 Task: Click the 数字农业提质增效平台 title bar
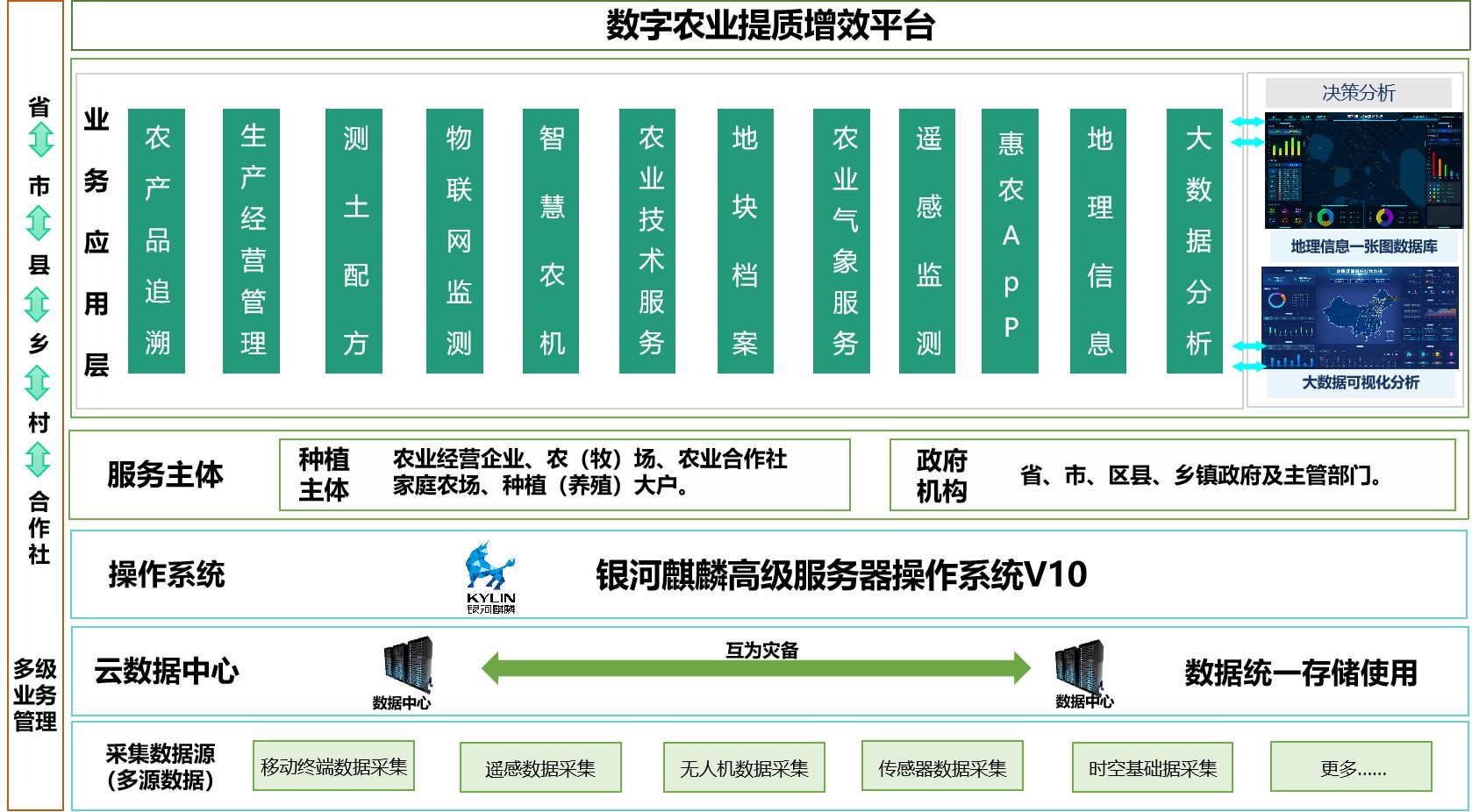[x=769, y=25]
